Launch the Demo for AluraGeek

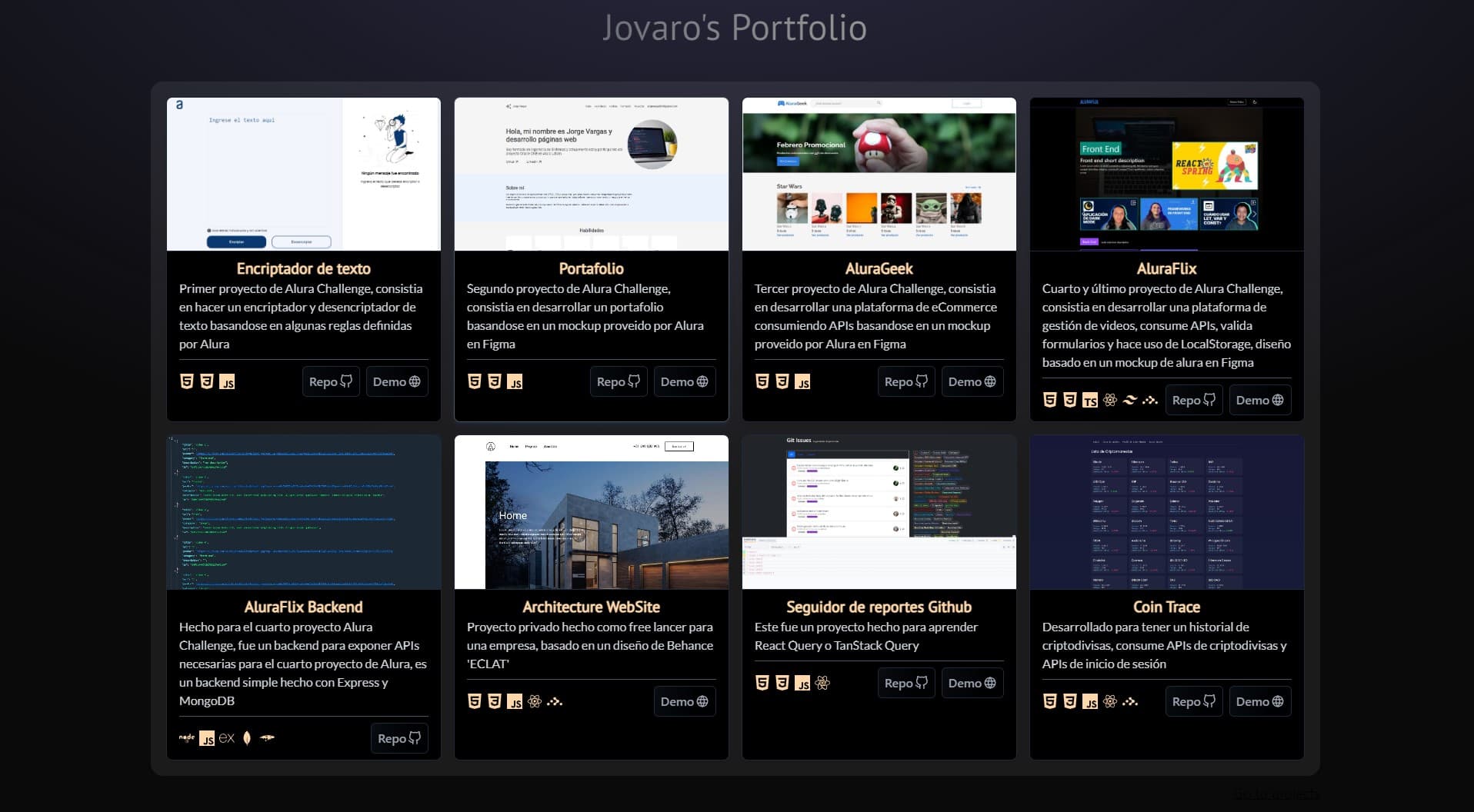click(x=972, y=381)
